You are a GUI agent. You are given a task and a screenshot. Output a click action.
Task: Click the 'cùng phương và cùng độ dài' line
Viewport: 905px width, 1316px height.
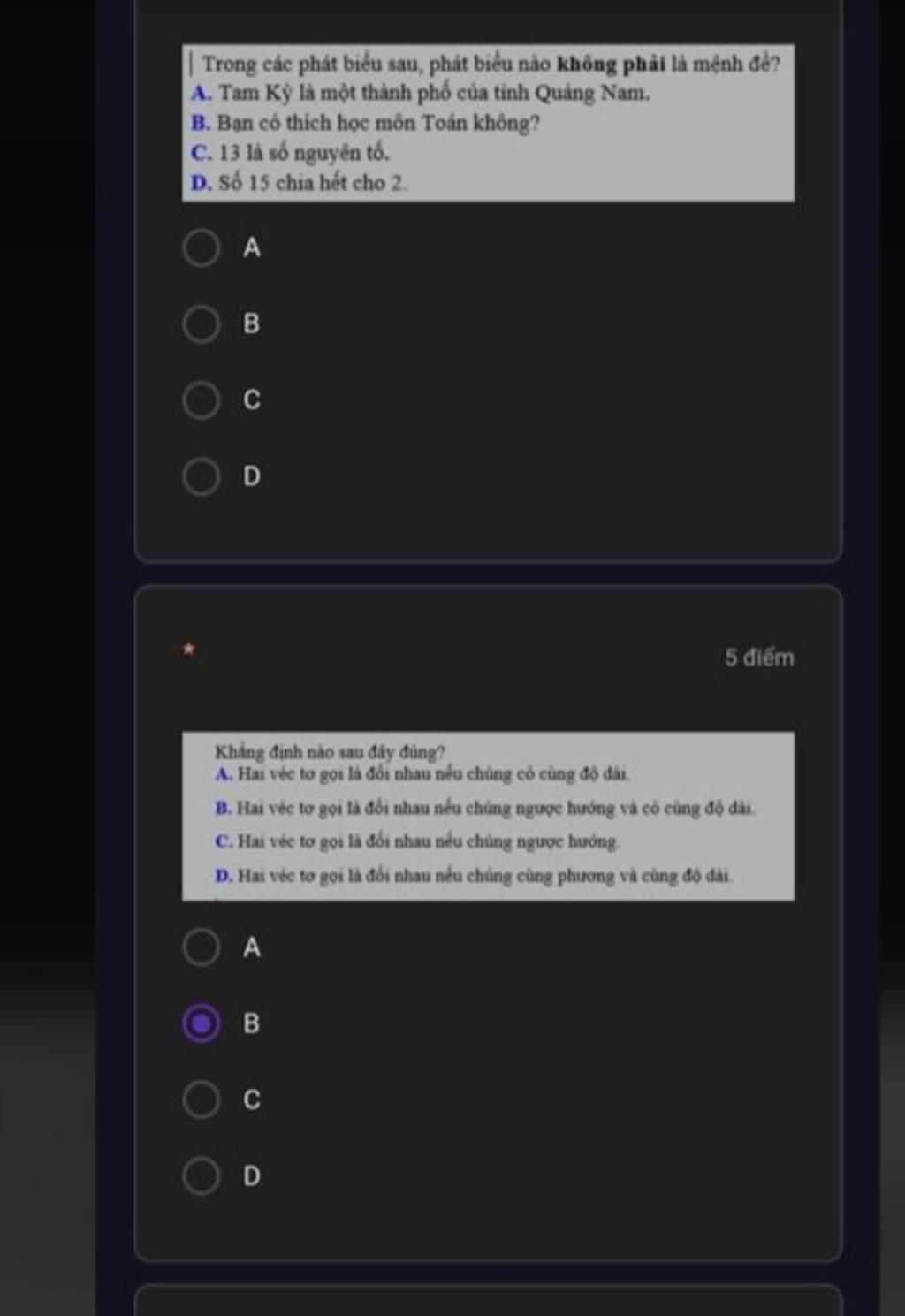(474, 876)
